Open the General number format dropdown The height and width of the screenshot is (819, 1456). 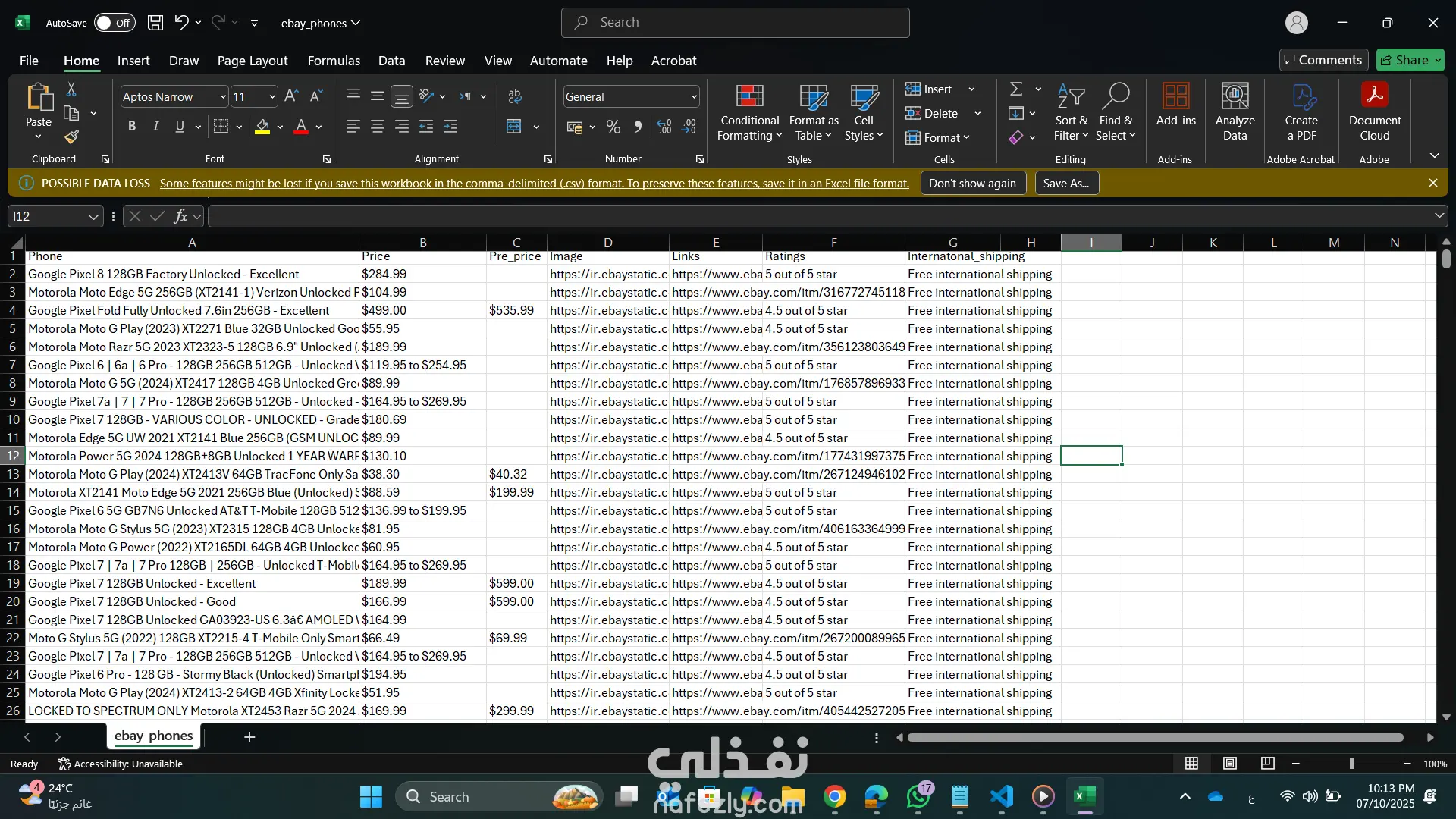click(693, 97)
